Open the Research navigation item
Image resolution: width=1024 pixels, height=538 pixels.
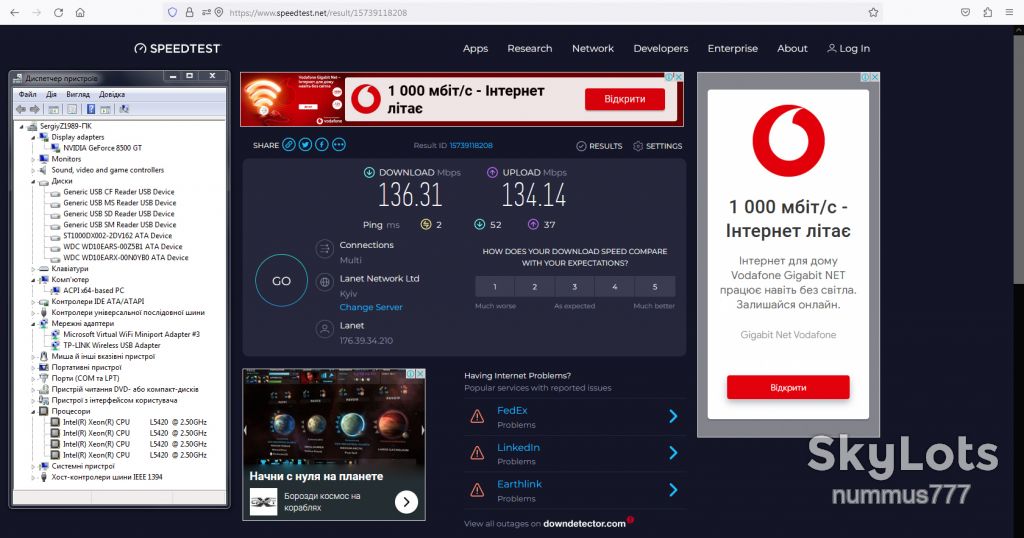pyautogui.click(x=530, y=48)
